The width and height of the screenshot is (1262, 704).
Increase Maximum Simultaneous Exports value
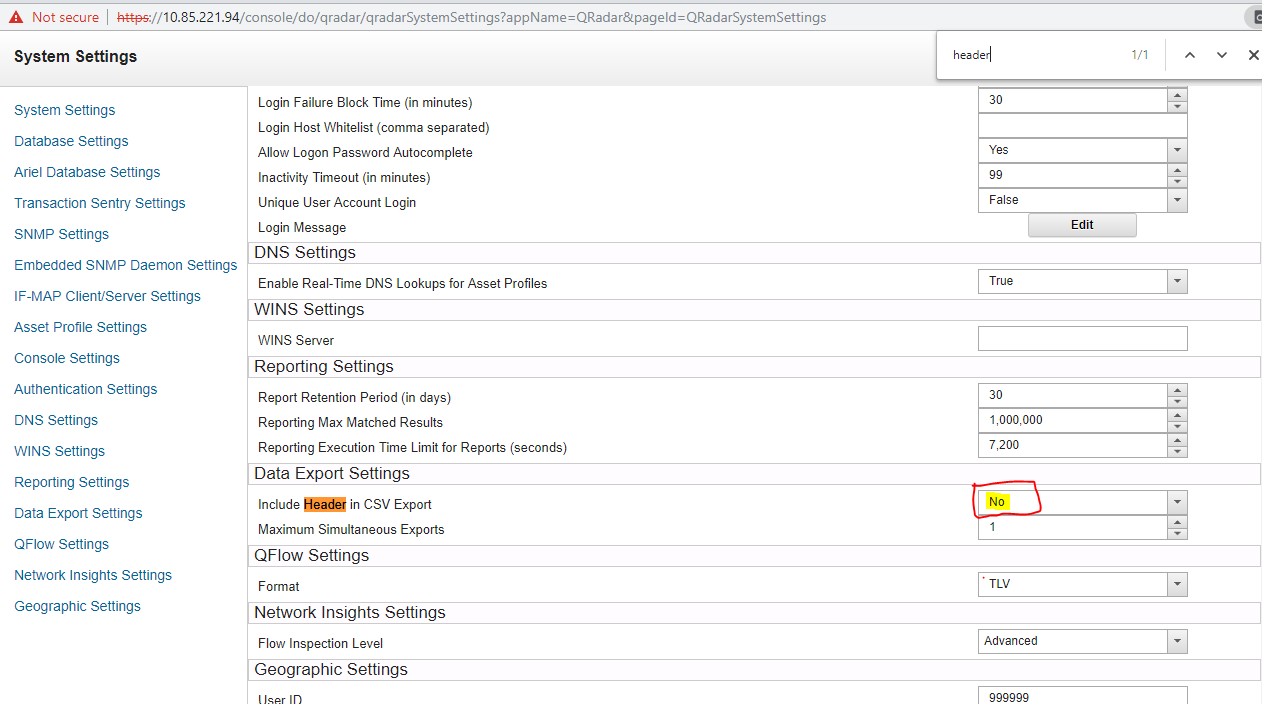pyautogui.click(x=1177, y=522)
